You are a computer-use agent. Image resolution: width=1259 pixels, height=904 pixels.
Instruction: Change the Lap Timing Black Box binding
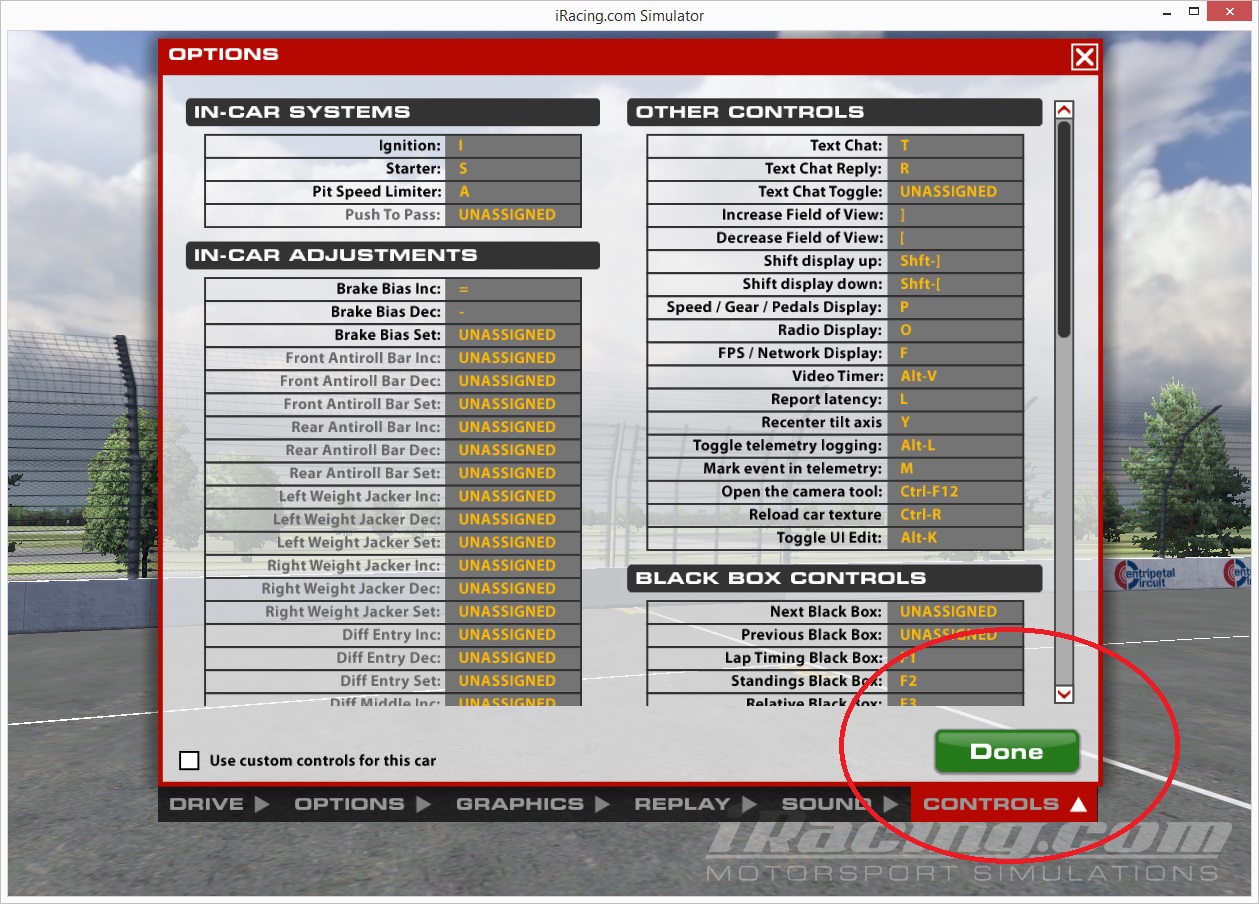[955, 658]
